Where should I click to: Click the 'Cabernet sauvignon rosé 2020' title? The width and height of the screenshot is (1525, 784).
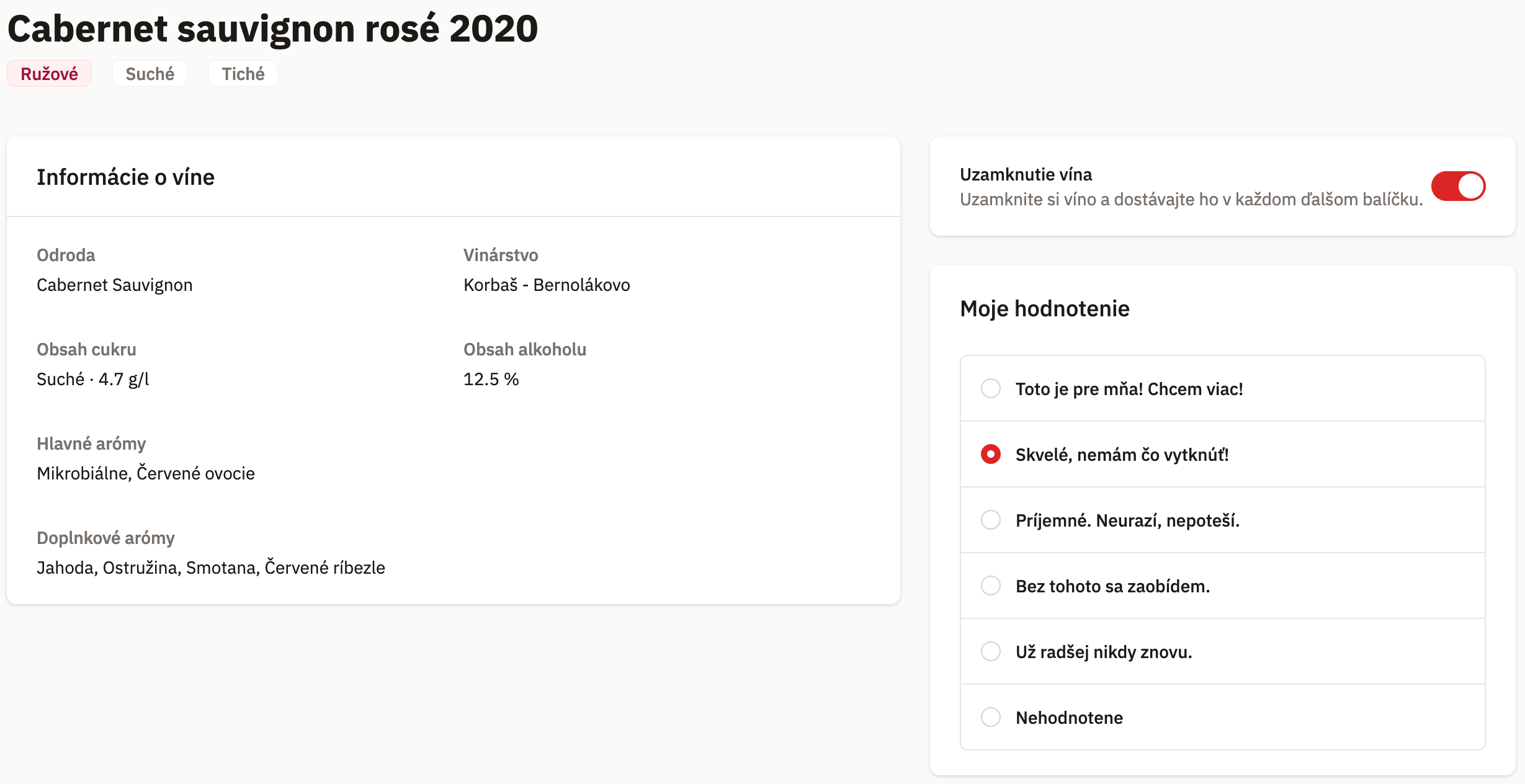272,29
